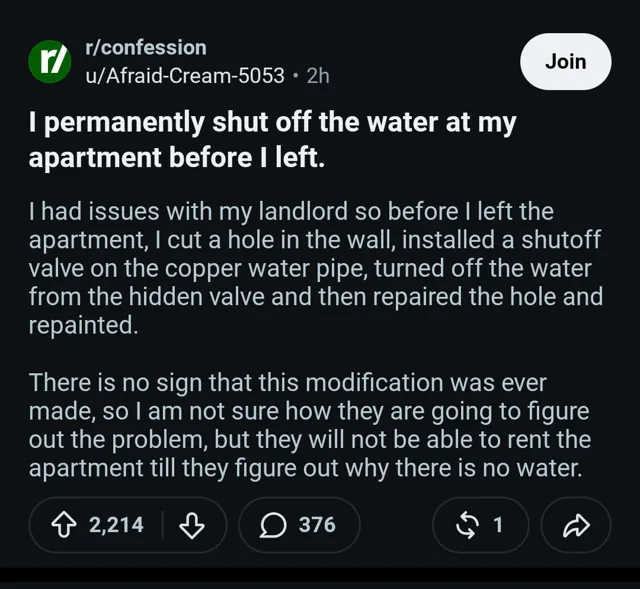Open the post by its bold title

[273, 140]
